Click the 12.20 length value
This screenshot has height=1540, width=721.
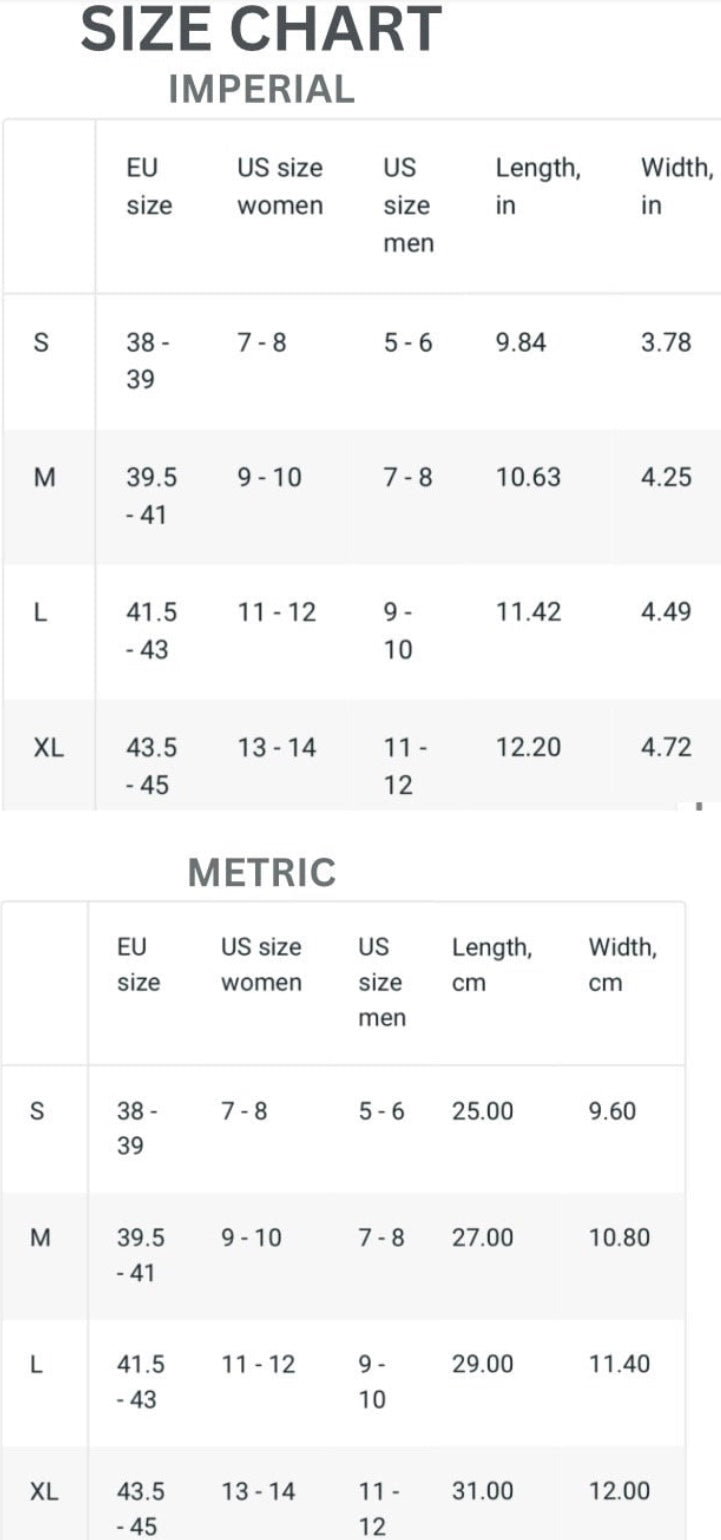point(528,747)
